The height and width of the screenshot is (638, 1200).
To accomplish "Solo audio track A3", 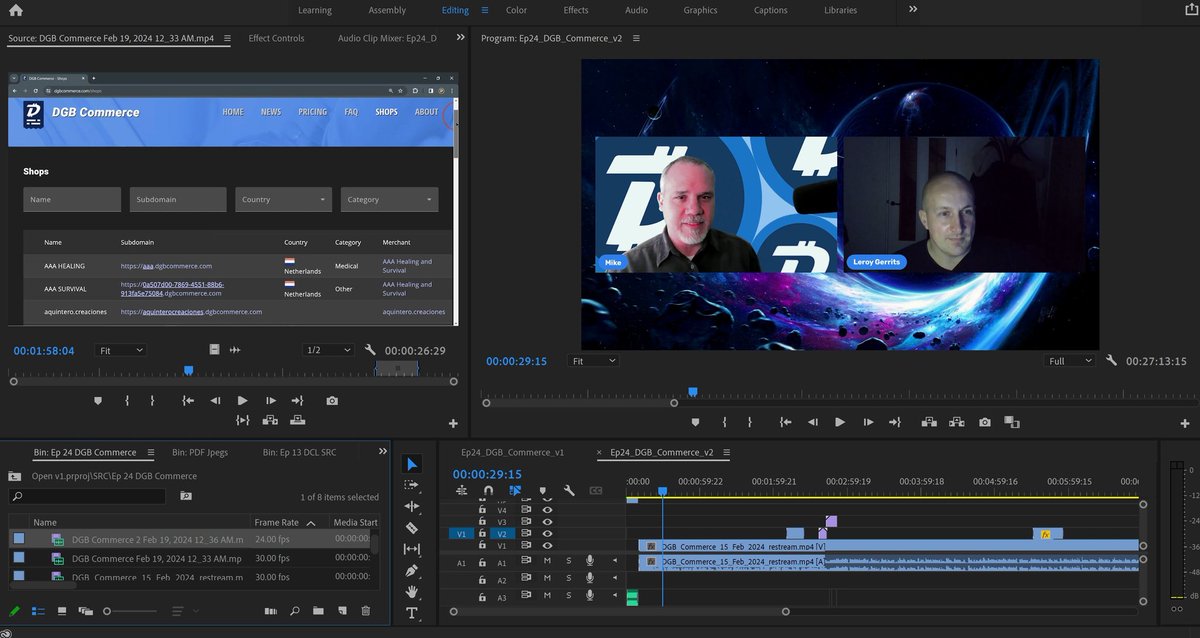I will pyautogui.click(x=569, y=597).
